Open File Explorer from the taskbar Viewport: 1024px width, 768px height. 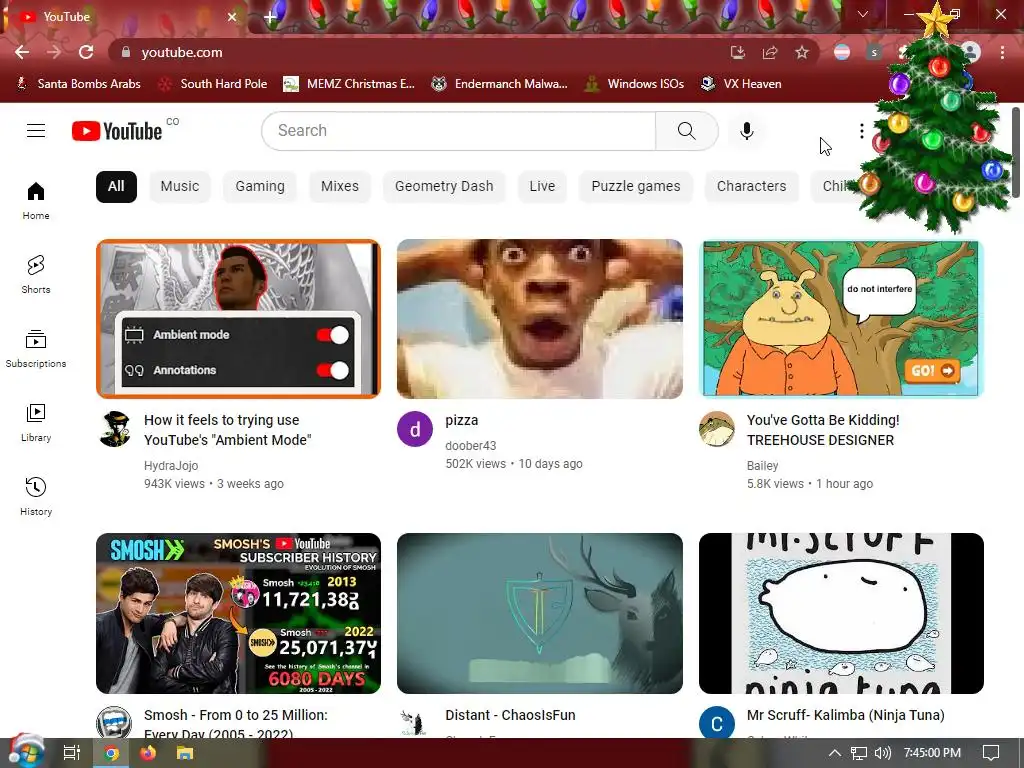click(x=185, y=753)
